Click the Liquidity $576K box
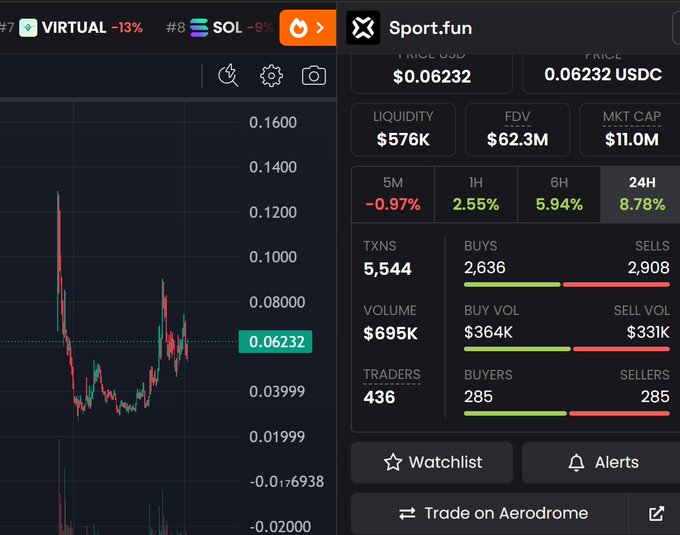Viewport: 680px width, 535px height. [403, 130]
